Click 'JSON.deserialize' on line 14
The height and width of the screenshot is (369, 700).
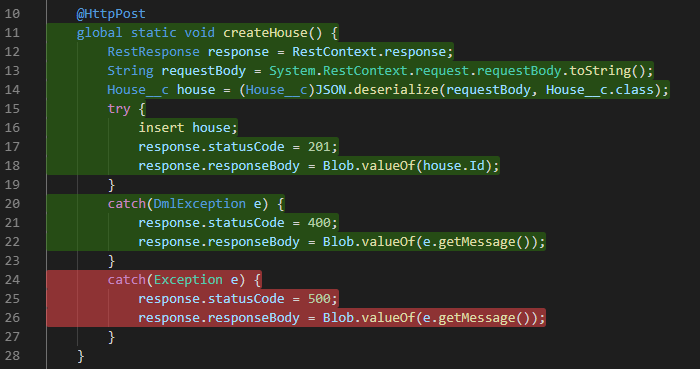(376, 90)
